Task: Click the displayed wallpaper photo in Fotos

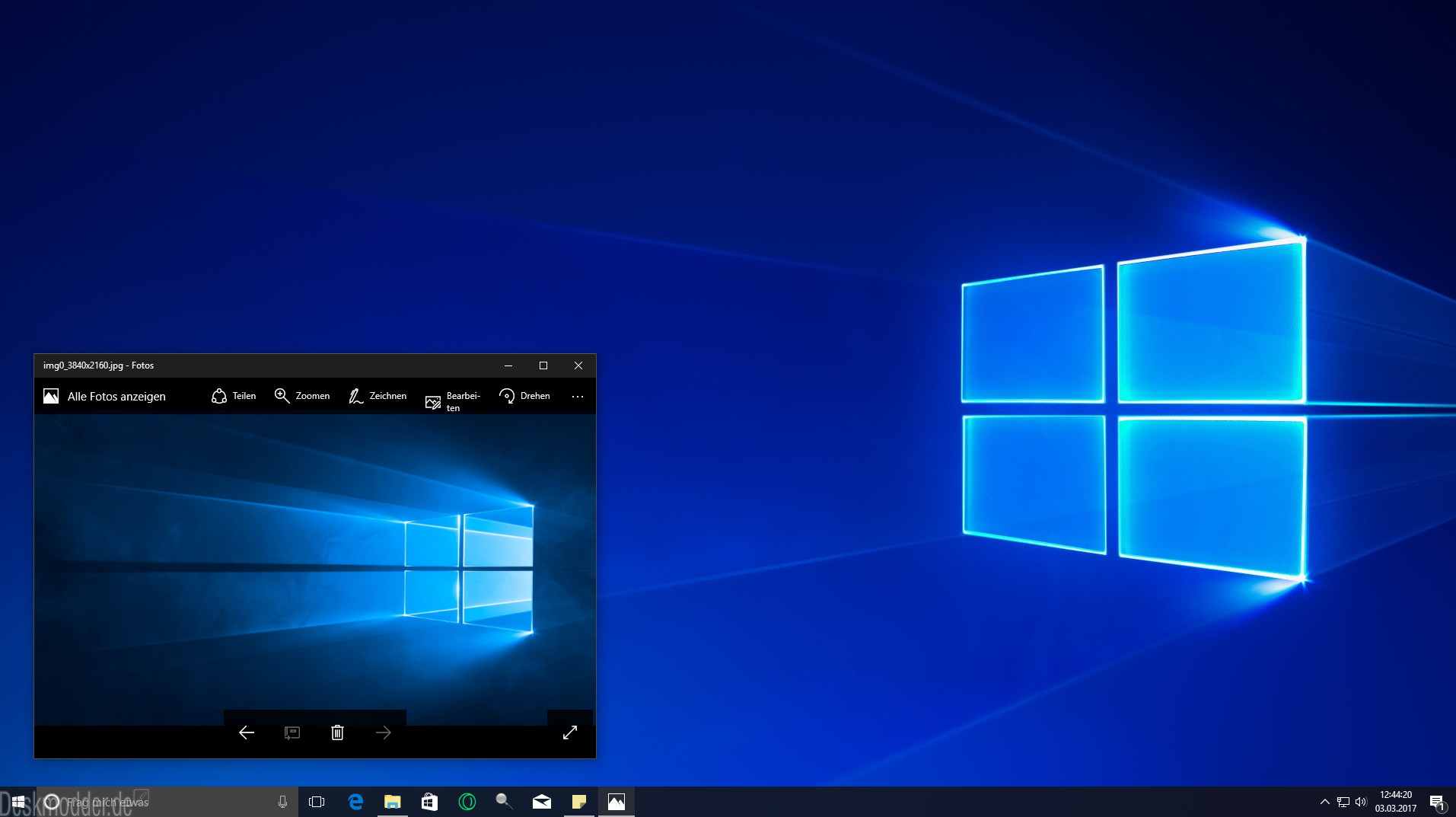Action: (315, 570)
